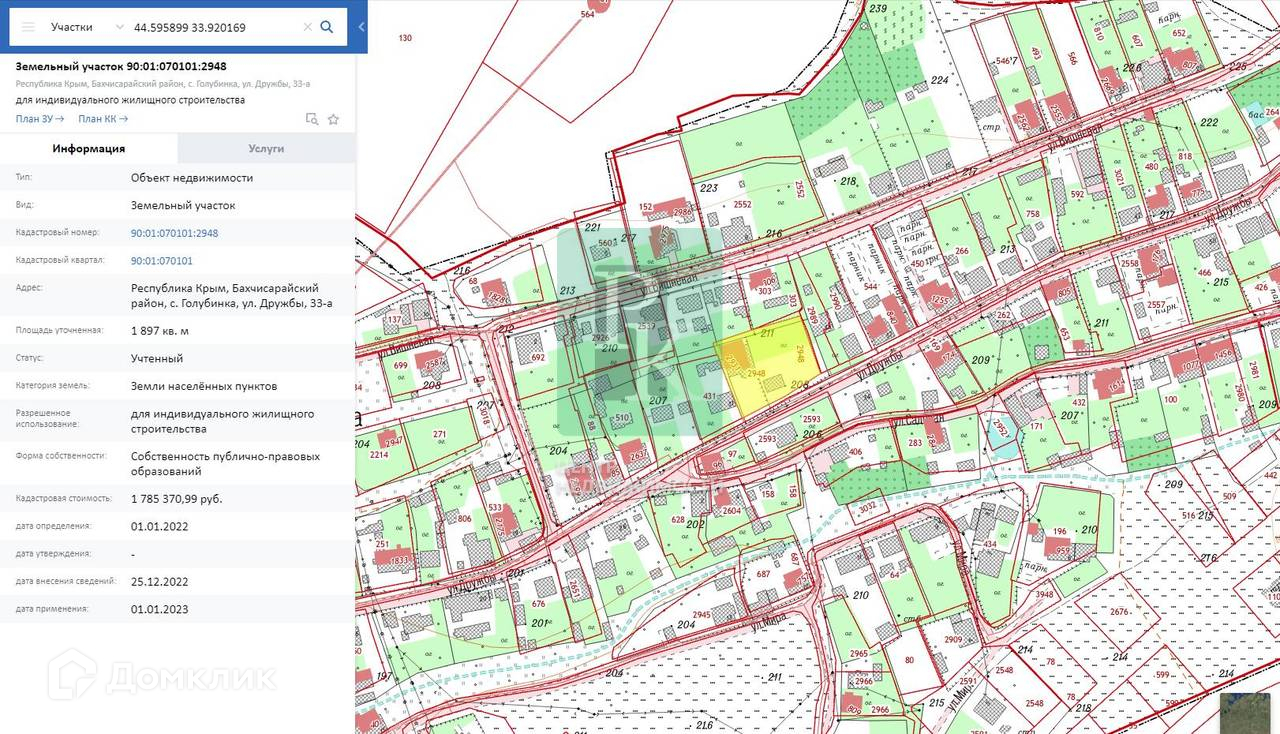Open cadastral quarter 90:01:070101 link
The height and width of the screenshot is (734, 1280).
click(x=161, y=261)
